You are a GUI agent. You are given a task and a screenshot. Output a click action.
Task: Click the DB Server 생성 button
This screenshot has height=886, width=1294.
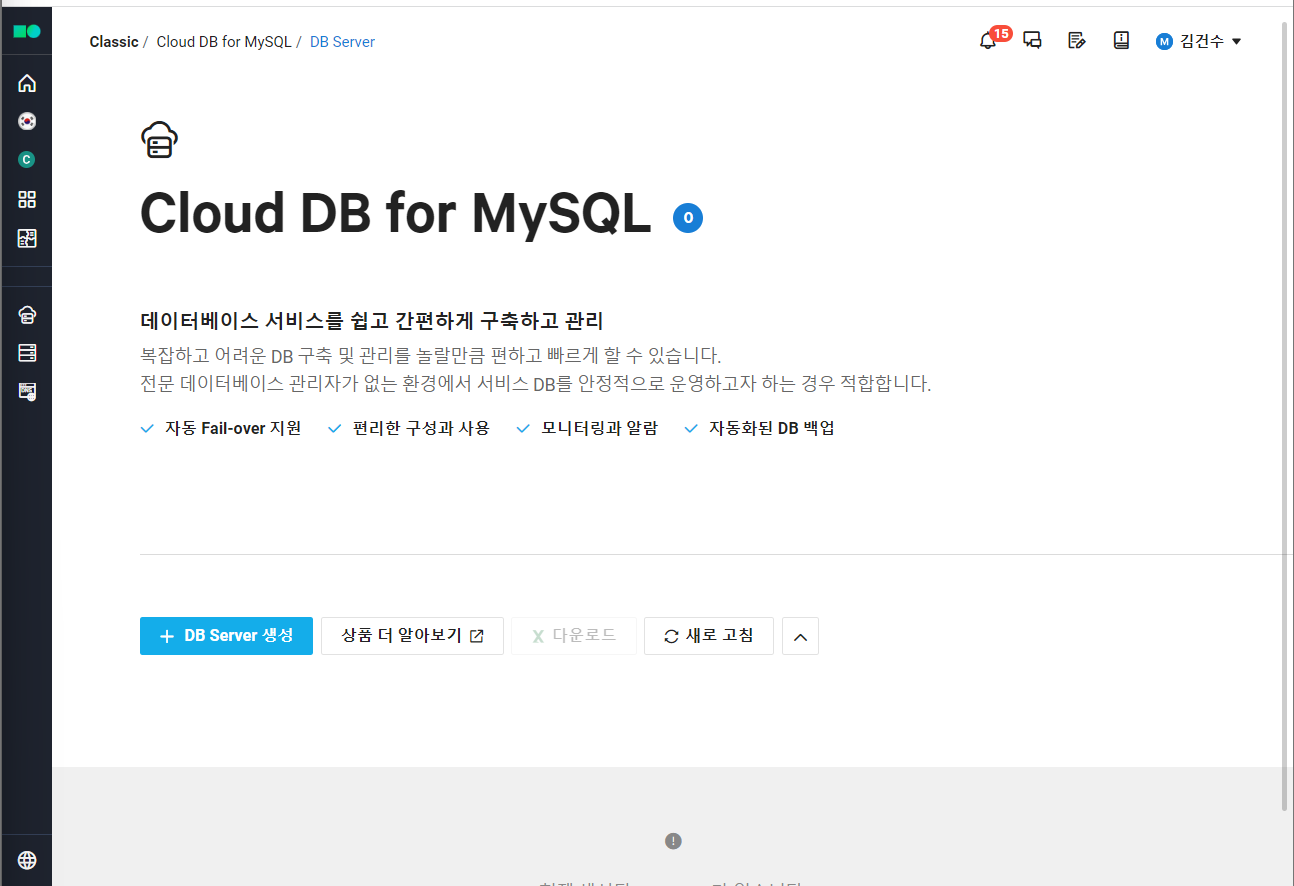(x=226, y=636)
